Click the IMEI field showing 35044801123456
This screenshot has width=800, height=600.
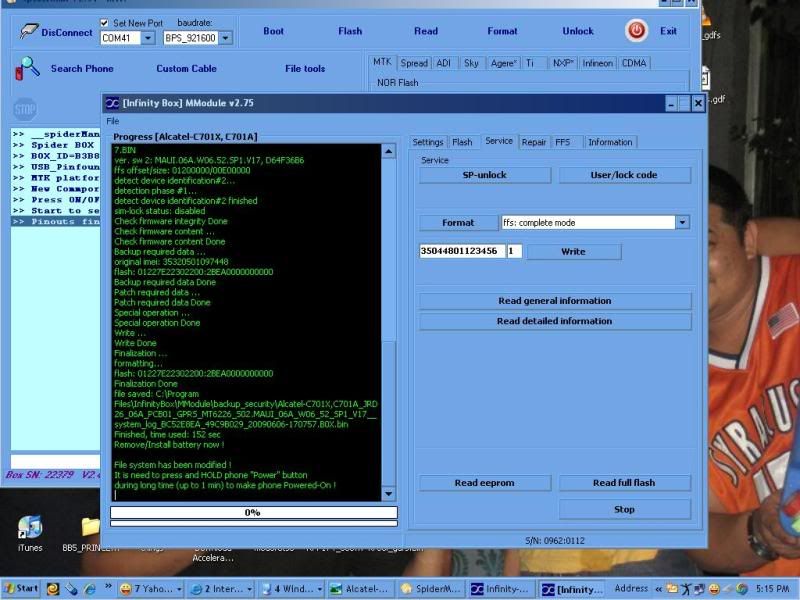tap(462, 251)
